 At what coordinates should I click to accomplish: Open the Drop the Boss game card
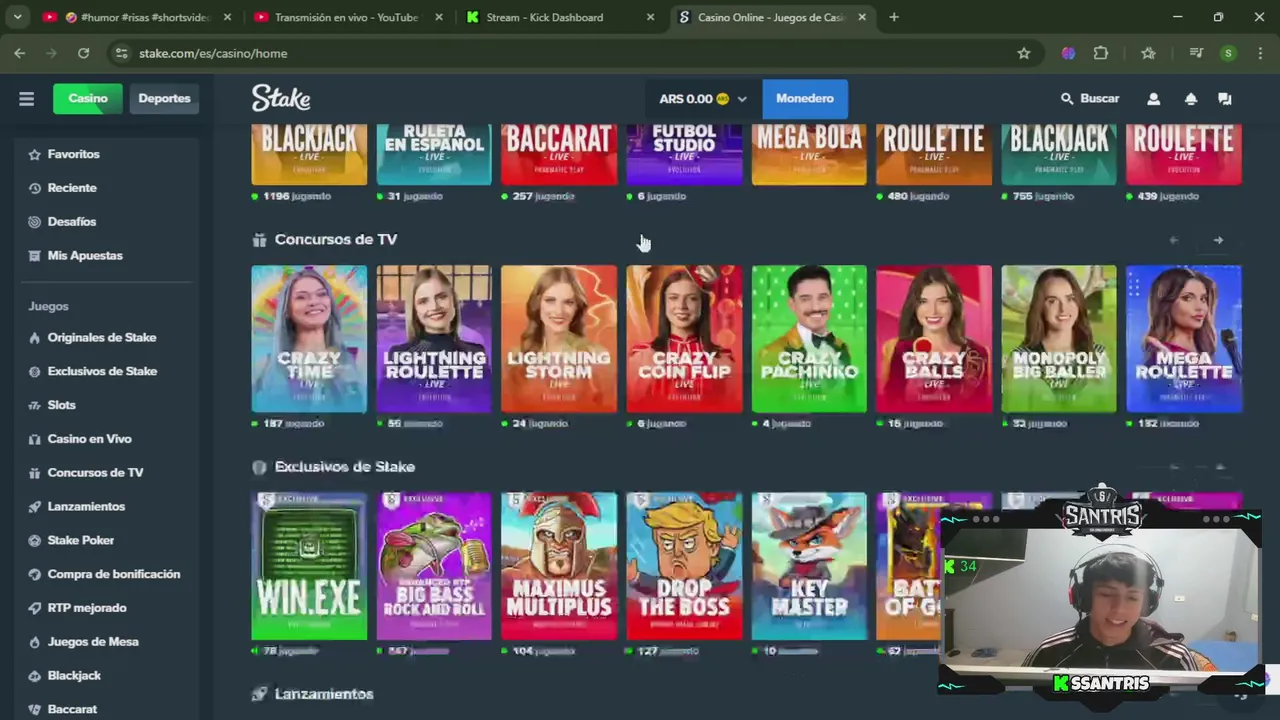pos(684,566)
